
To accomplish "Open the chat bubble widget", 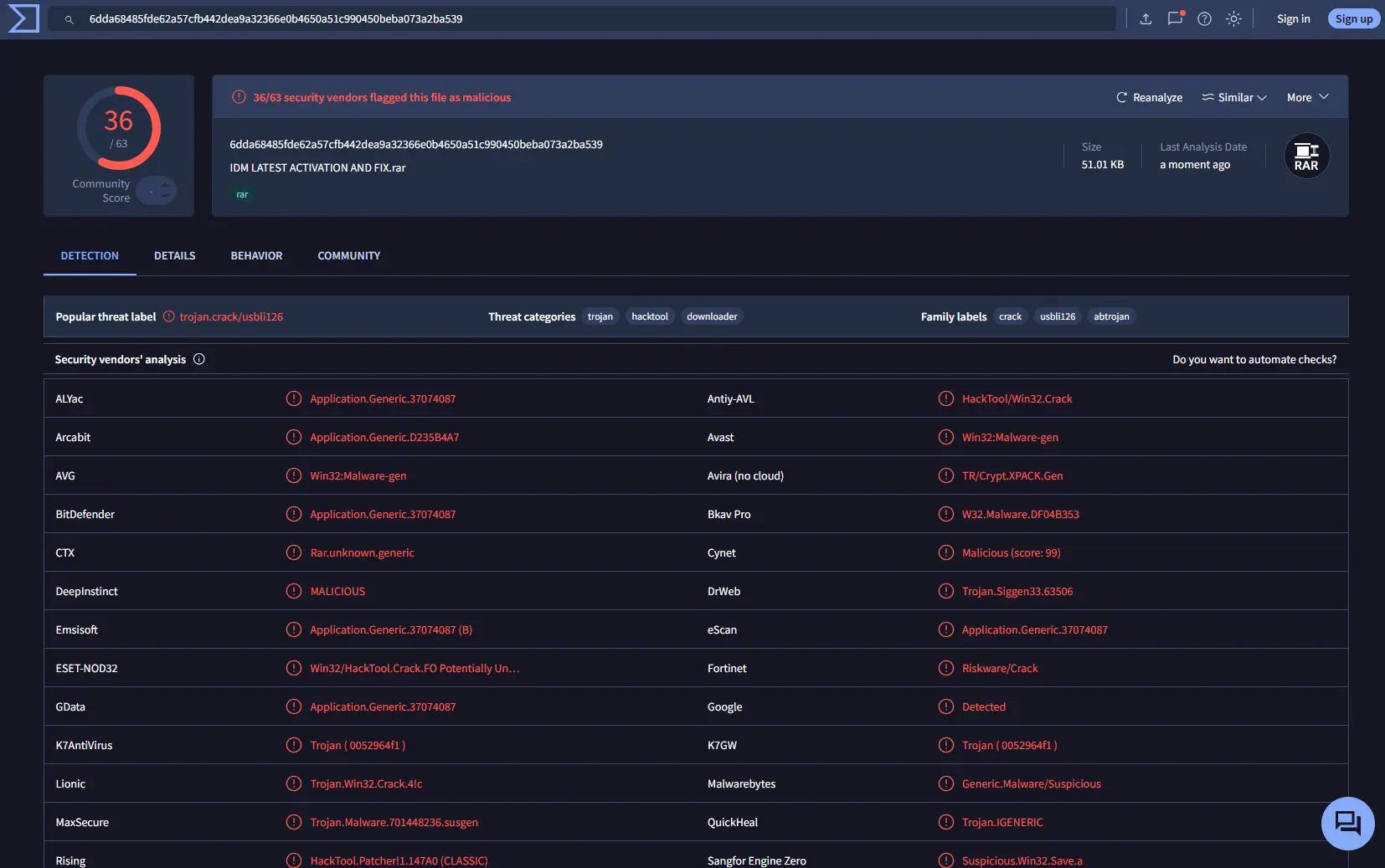I will pos(1347,823).
